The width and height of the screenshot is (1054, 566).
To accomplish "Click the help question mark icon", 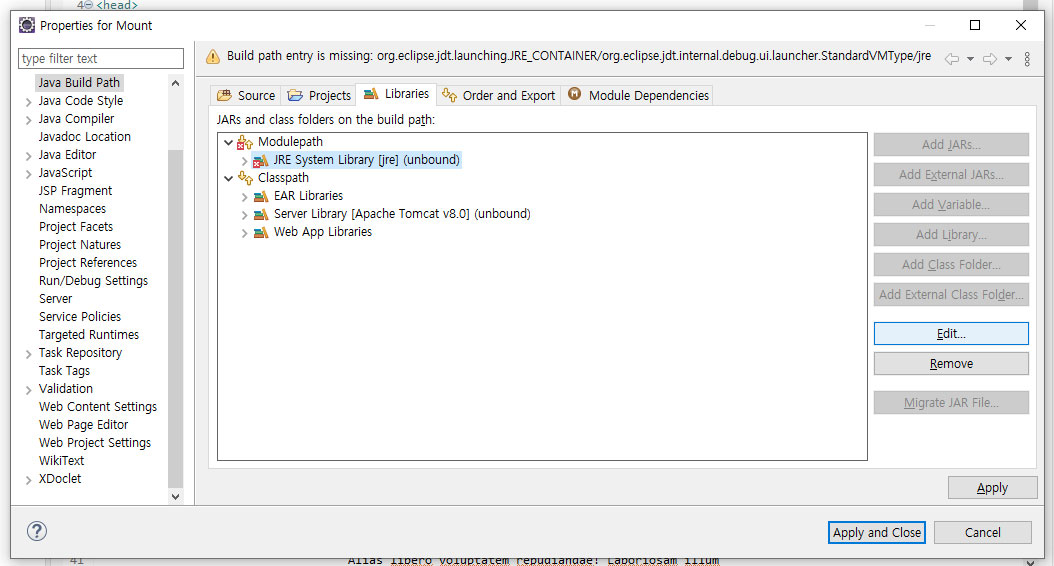I will coord(37,531).
